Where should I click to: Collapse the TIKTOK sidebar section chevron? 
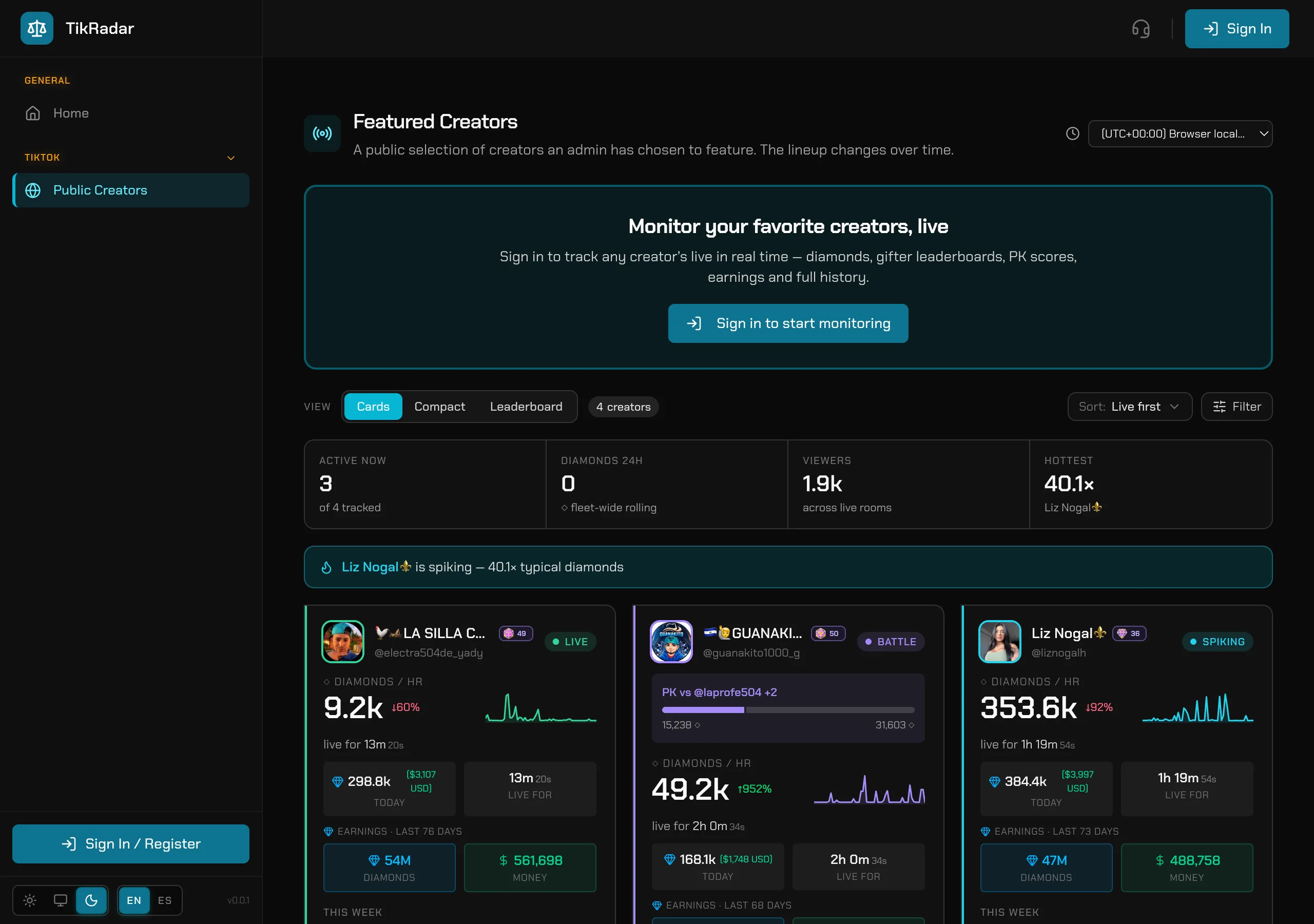tap(231, 158)
